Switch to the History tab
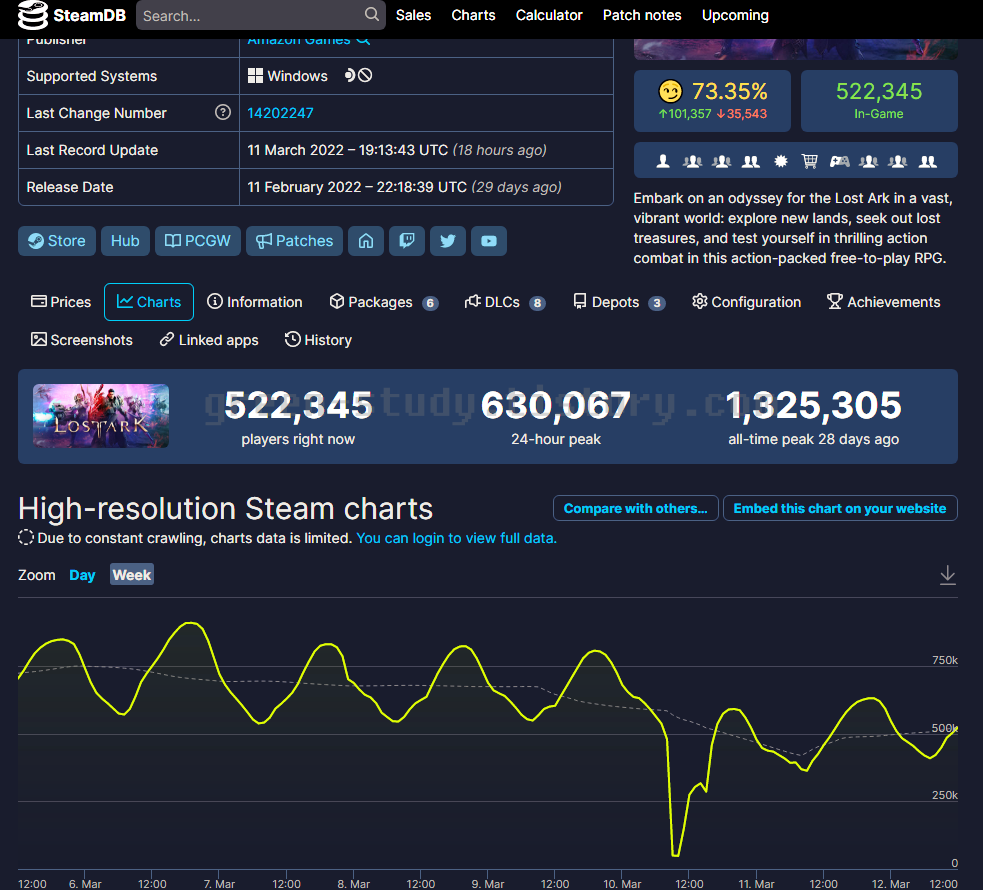Screen dimensions: 983x890 click(x=318, y=340)
